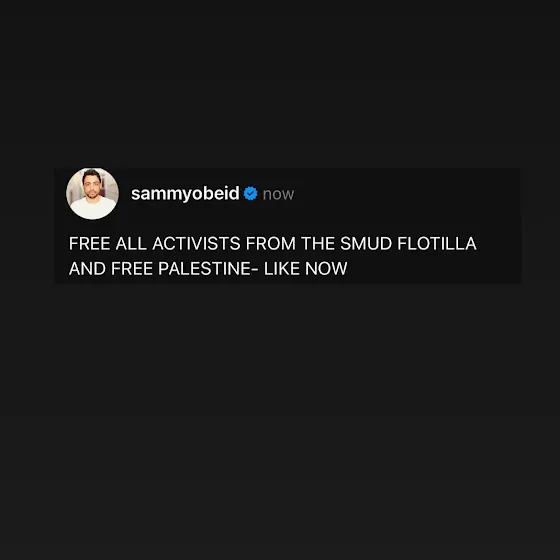The width and height of the screenshot is (560, 560).
Task: Click the white shirt in the avatar photo
Action: point(93,208)
